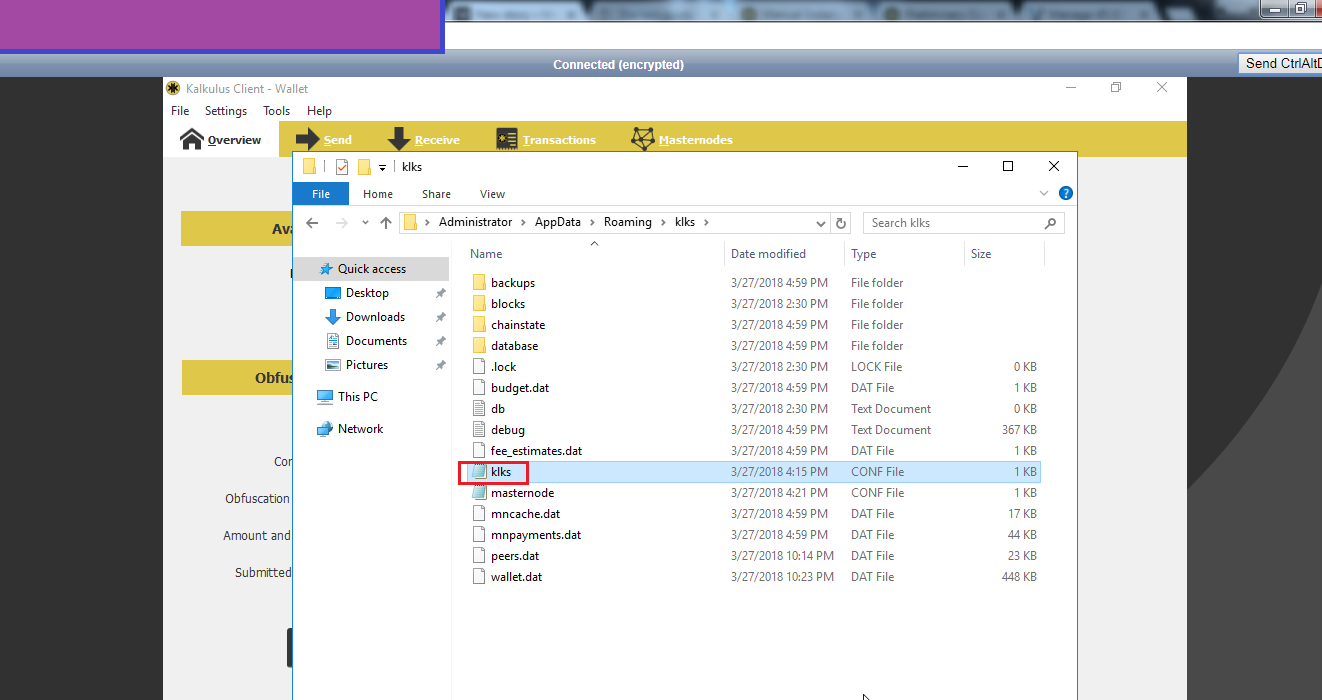Unpin Desktop using its pin icon
The image size is (1322, 700).
coord(440,293)
